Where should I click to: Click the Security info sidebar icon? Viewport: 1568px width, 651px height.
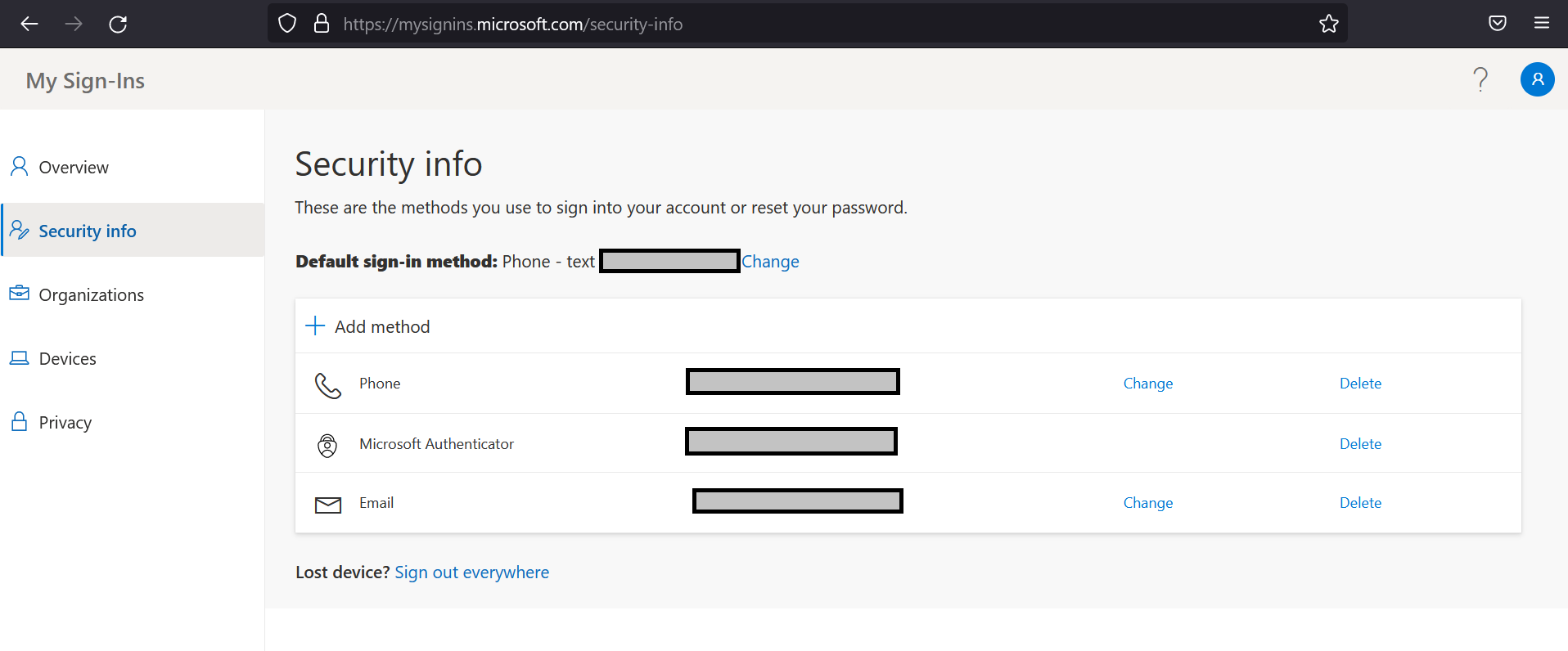pos(20,231)
